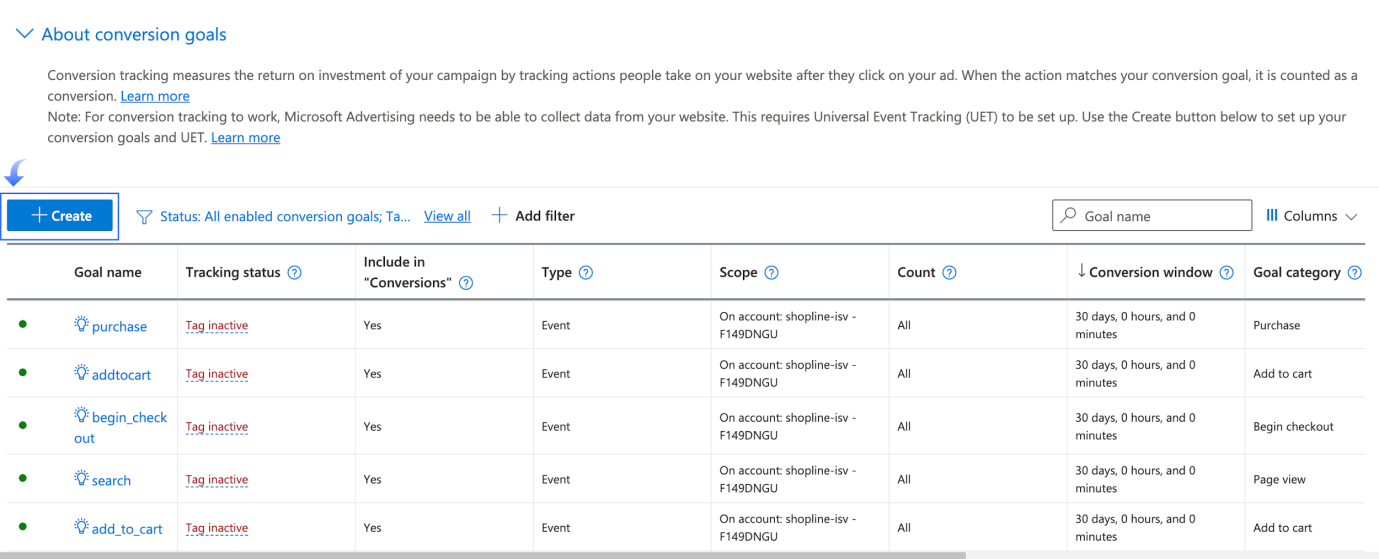Open the View all link
The image size is (1379, 559).
447,216
